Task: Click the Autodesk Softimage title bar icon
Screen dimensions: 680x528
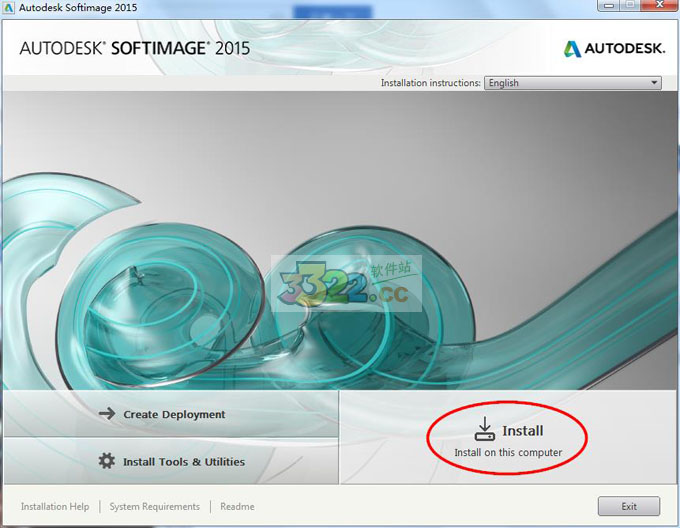Action: click(x=9, y=8)
